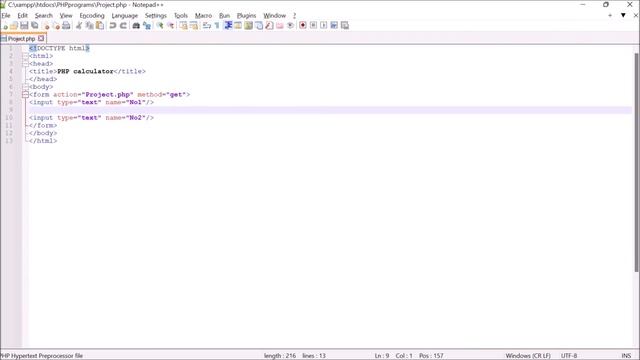640x360 pixels.
Task: Toggle the indent guide toolbar button
Action: tap(228, 26)
